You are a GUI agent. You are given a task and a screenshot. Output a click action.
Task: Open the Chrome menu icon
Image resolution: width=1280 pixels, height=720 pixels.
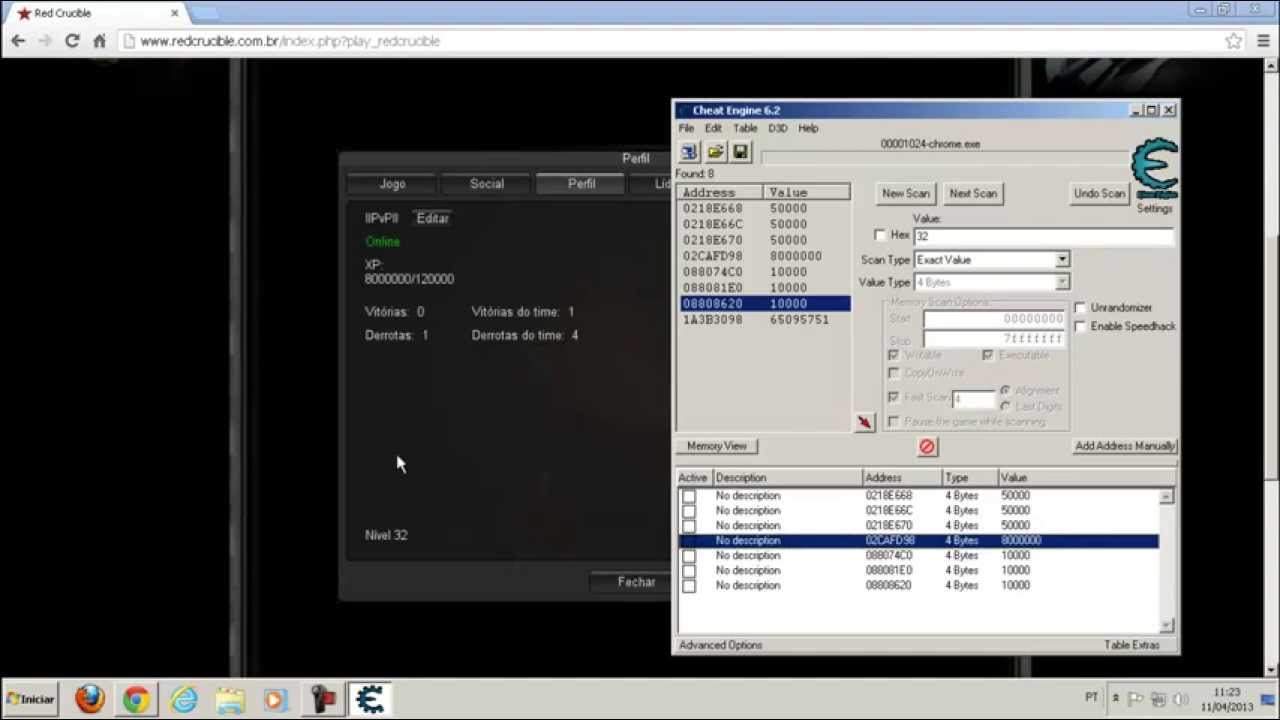pyautogui.click(x=1263, y=41)
